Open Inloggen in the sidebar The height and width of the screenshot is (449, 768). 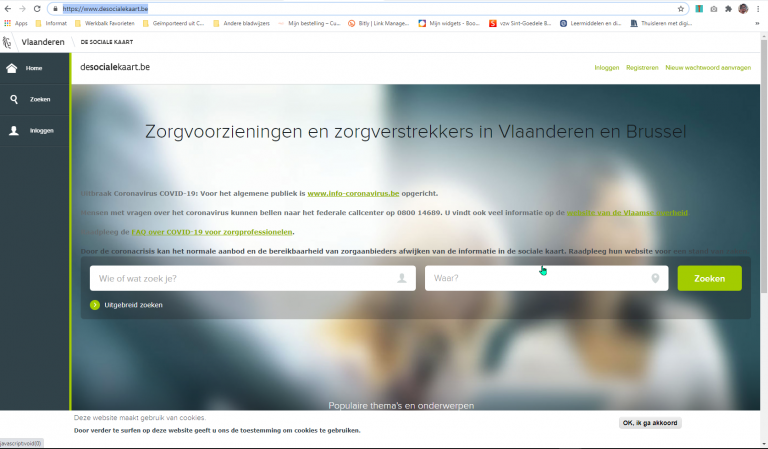click(x=34, y=131)
